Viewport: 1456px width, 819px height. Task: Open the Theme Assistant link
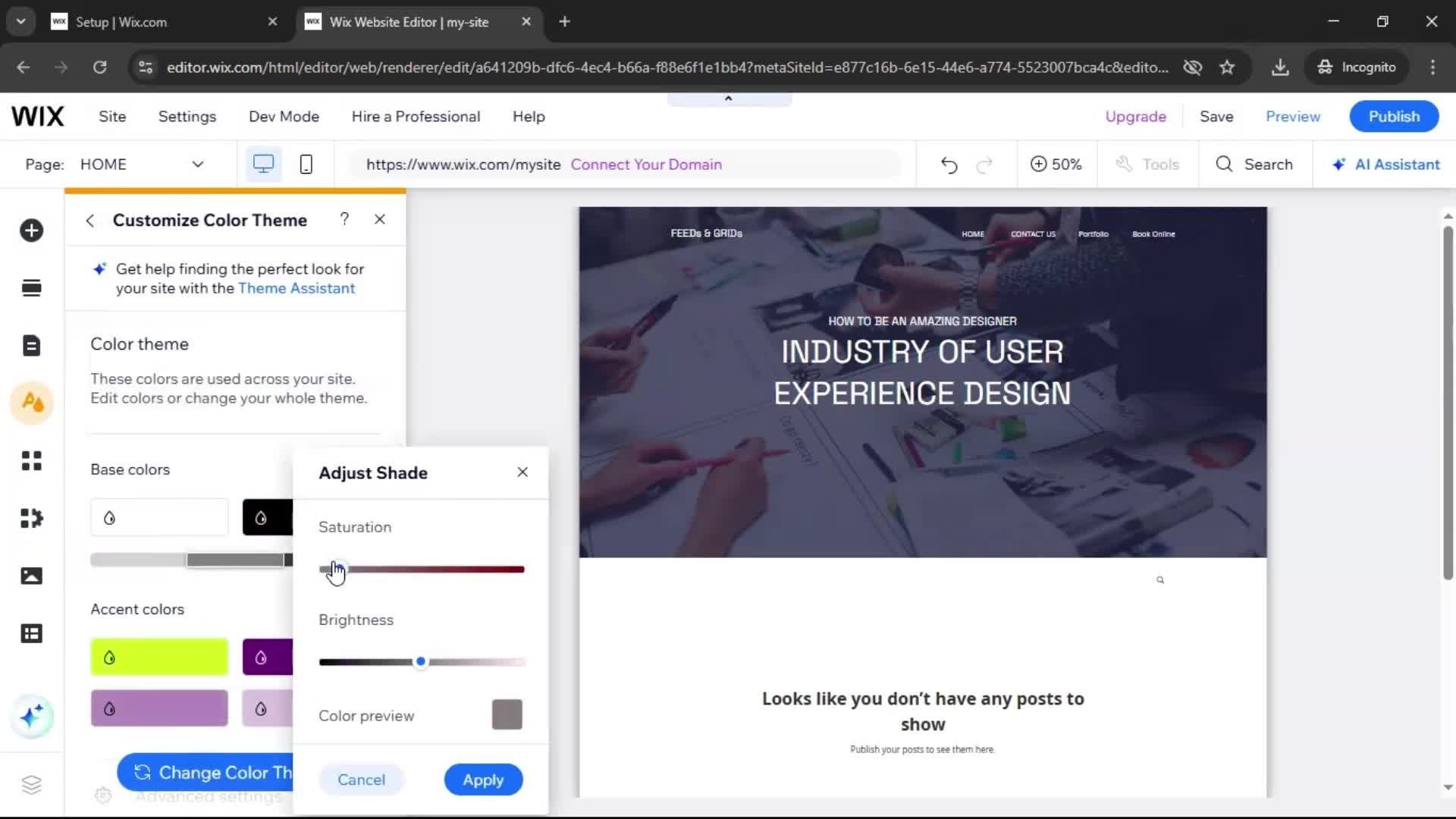[x=297, y=288]
